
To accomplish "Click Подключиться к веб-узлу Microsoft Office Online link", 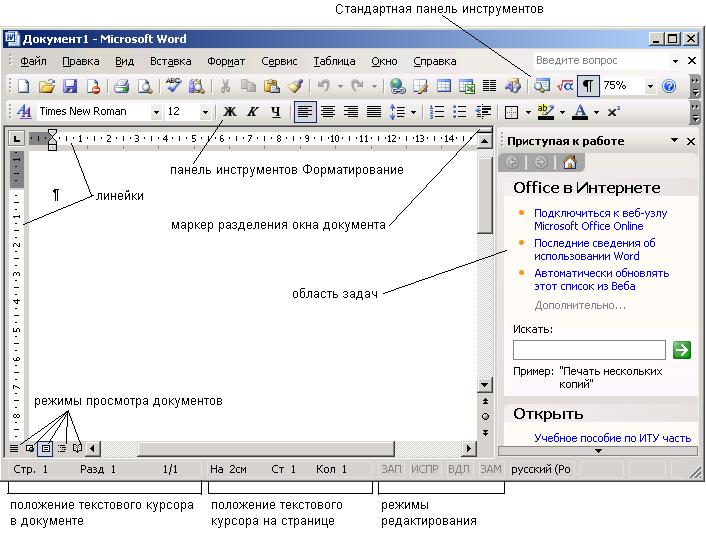I will pos(600,219).
